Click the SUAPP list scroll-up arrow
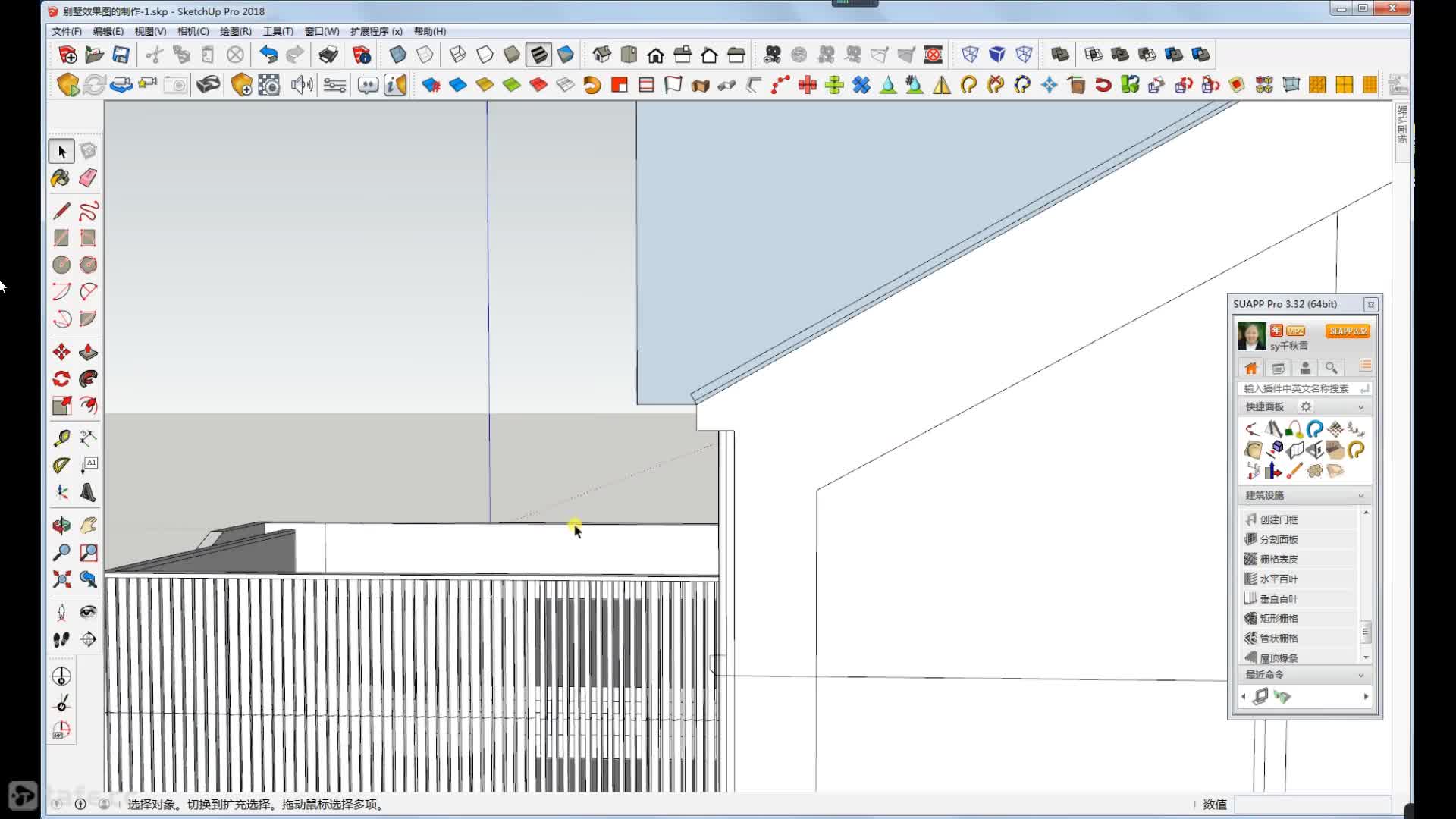 1366,513
